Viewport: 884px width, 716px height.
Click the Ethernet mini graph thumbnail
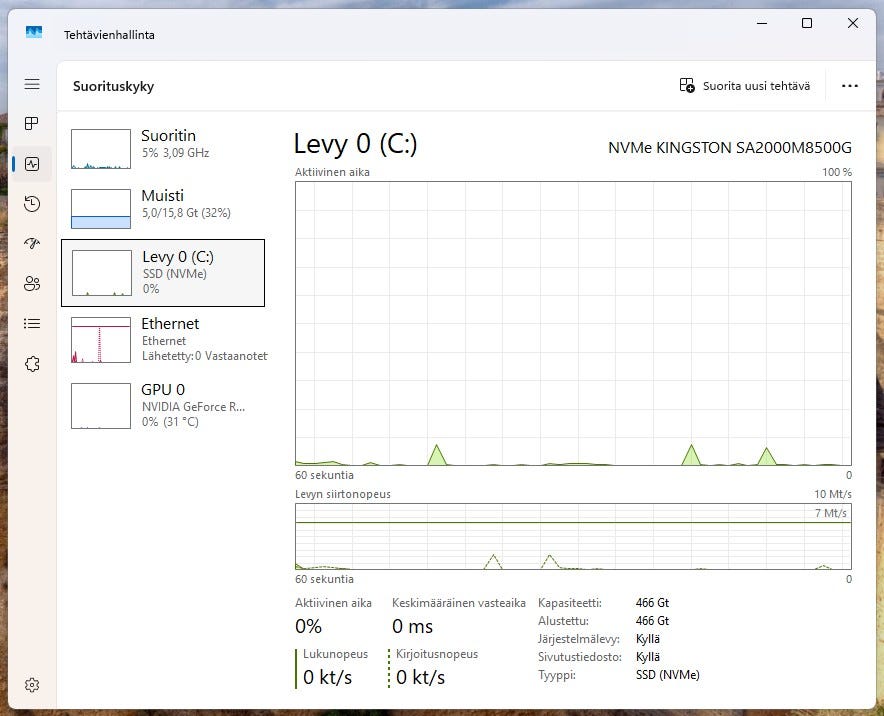101,340
